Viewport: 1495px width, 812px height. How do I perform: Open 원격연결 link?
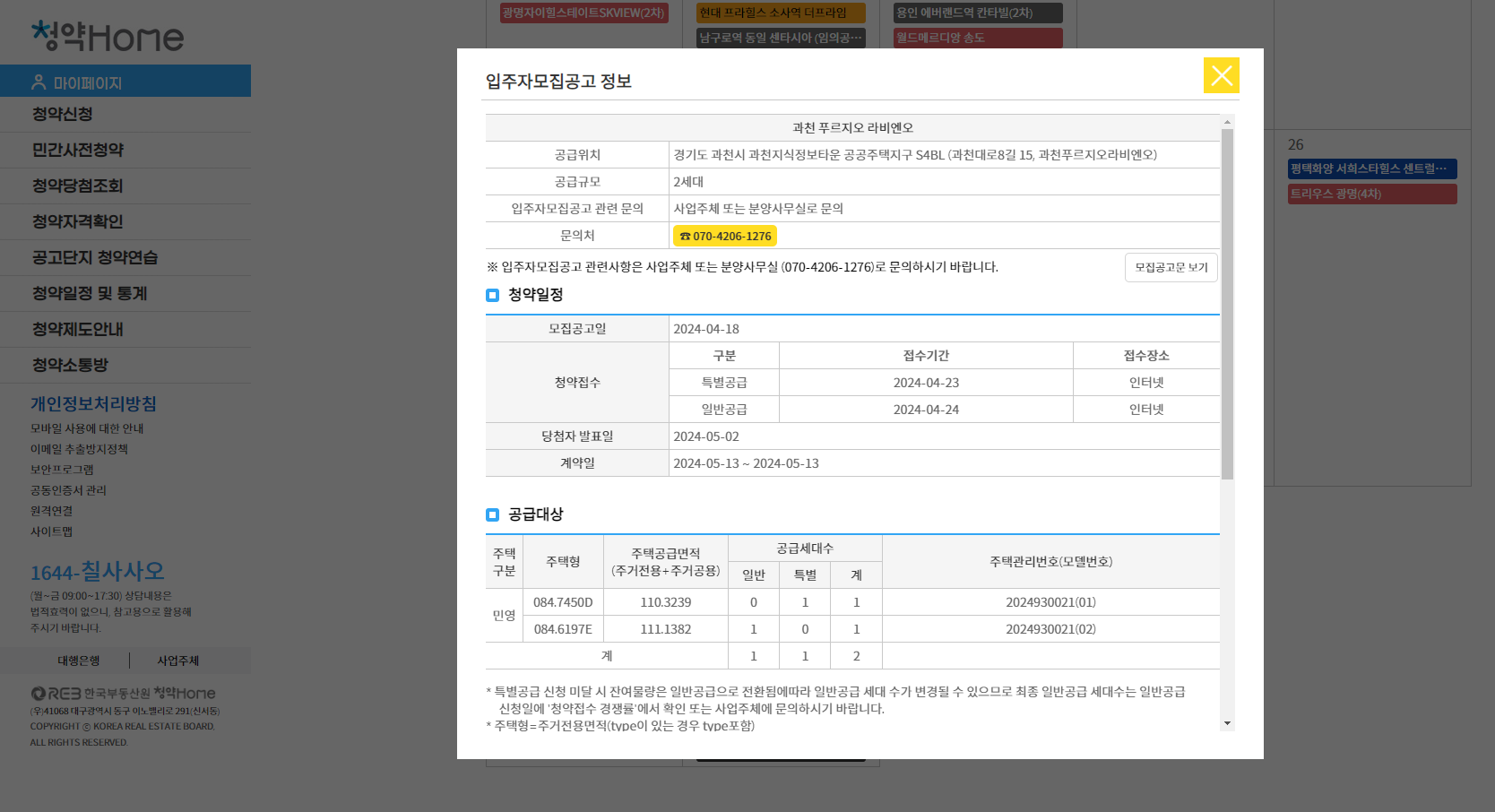point(51,511)
